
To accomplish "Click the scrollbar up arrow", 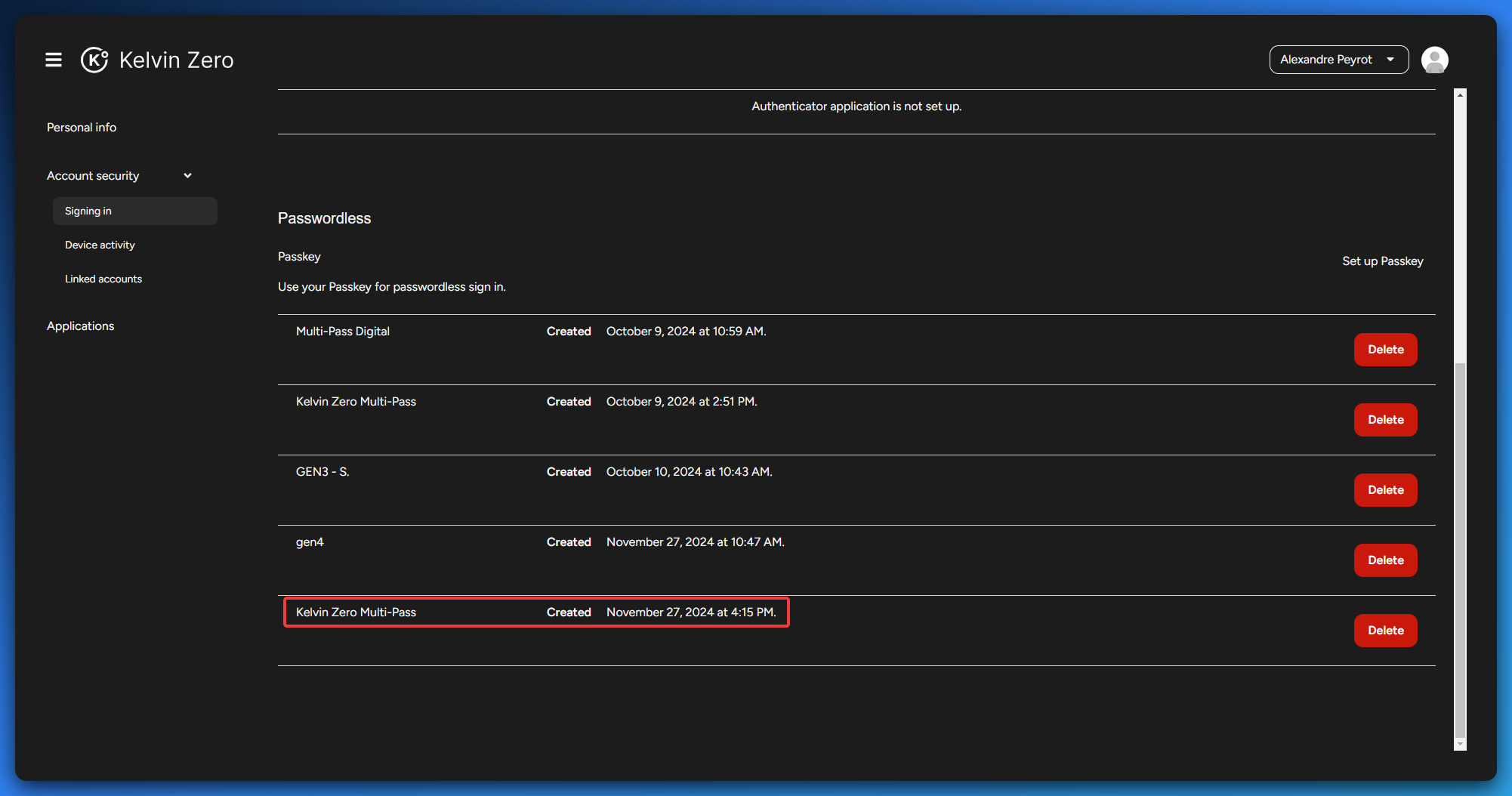I will pos(1460,94).
